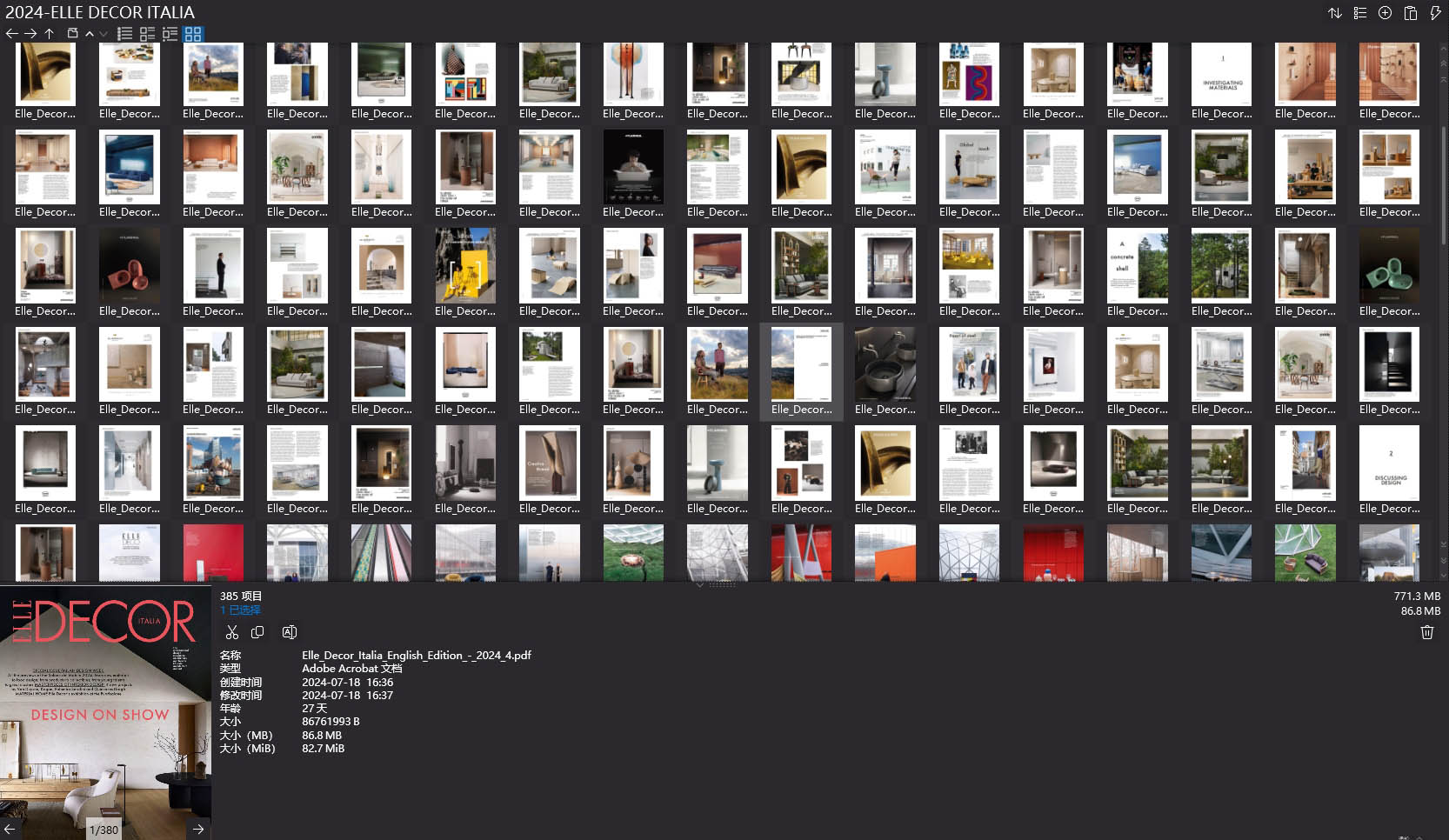Viewport: 1449px width, 840px height.
Task: Open the sort order options
Action: (x=1334, y=13)
